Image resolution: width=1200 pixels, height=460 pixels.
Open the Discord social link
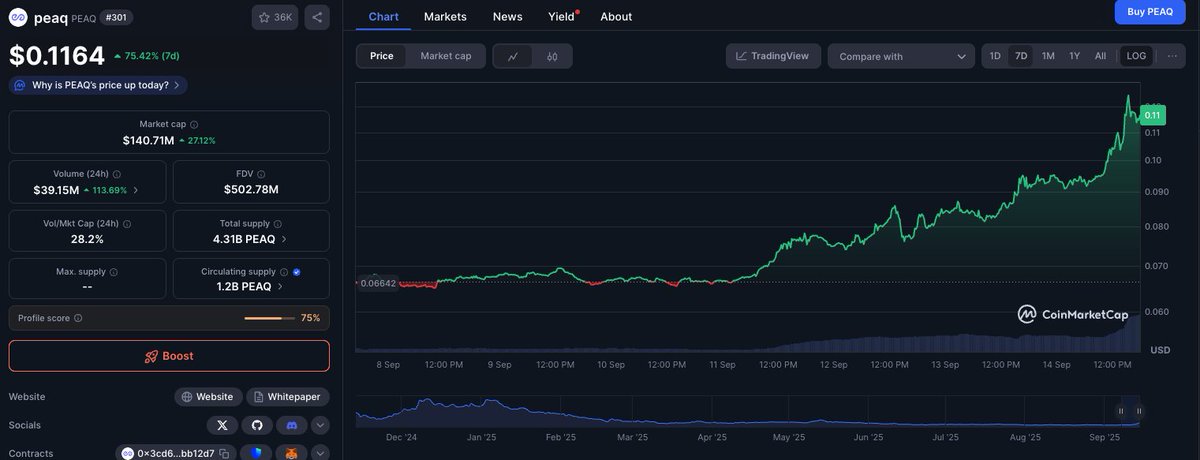[292, 425]
